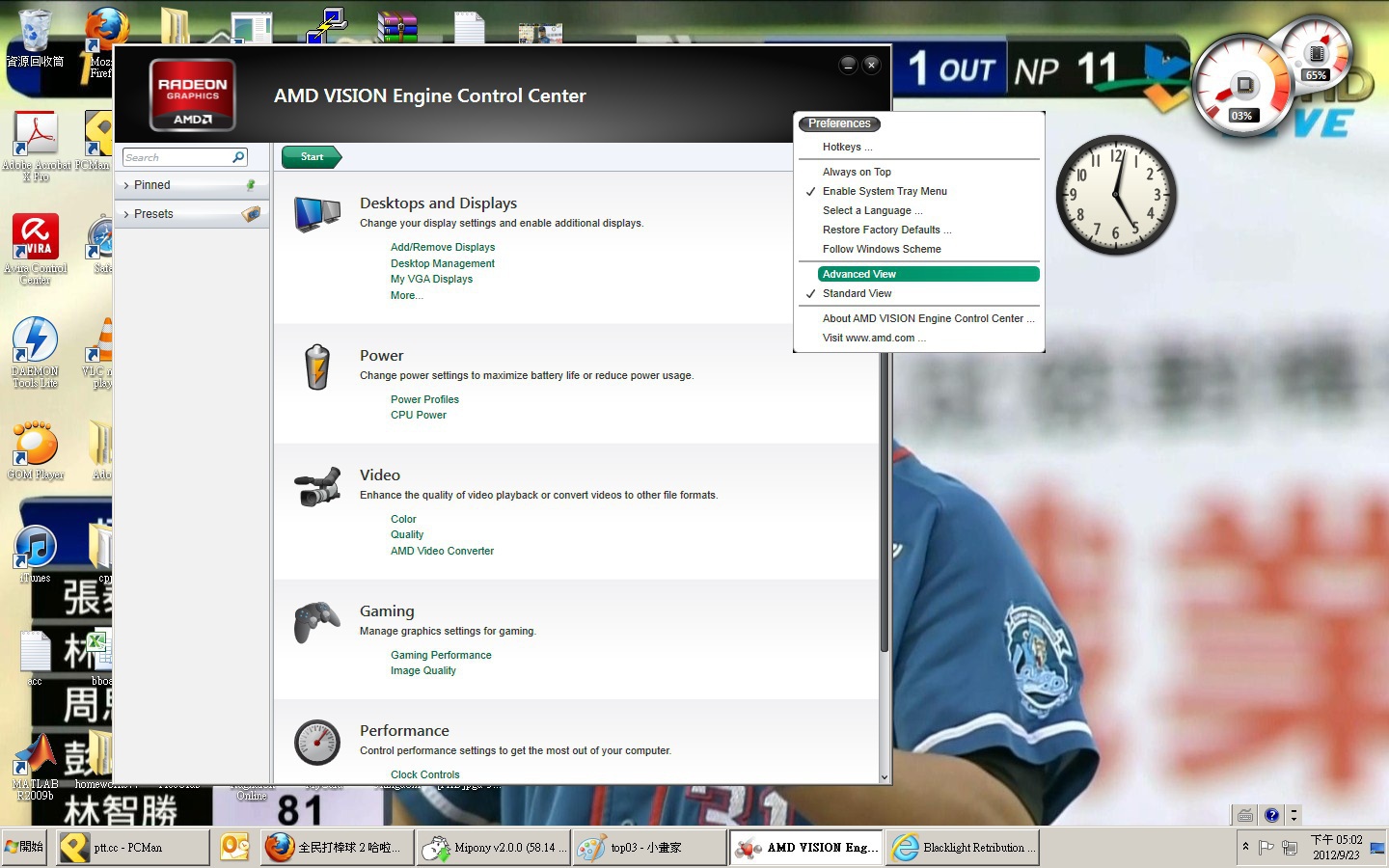Open AMD Video Converter link
The height and width of the screenshot is (868, 1389).
(442, 551)
